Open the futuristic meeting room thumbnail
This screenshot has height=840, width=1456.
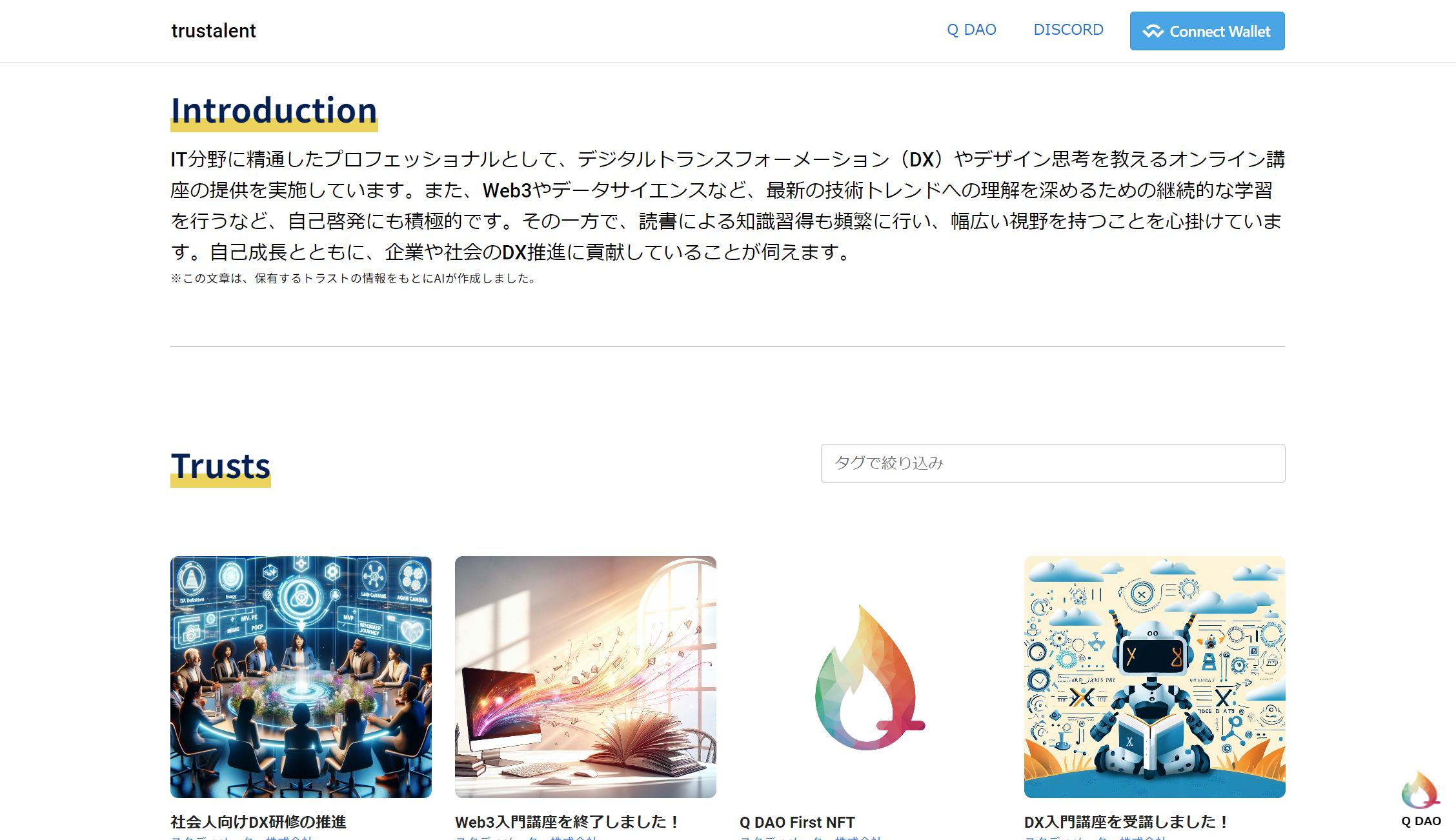(x=301, y=677)
